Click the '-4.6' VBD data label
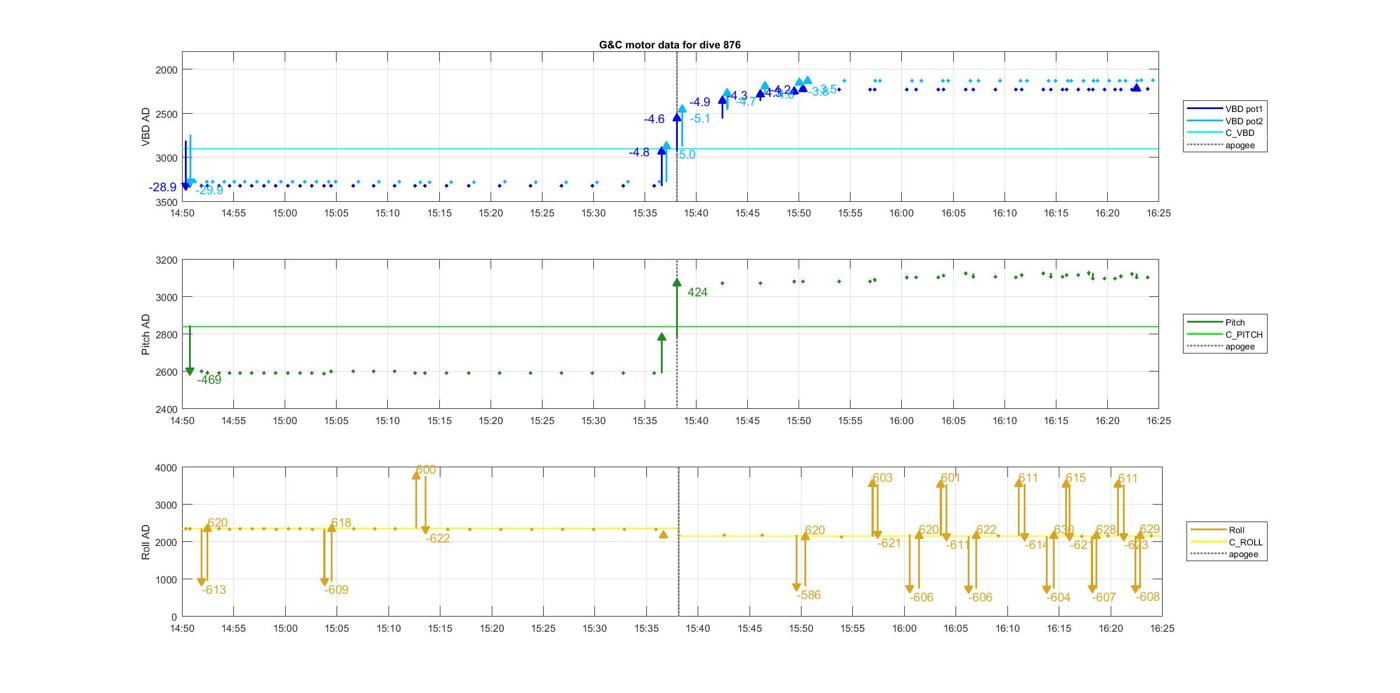 [x=654, y=119]
